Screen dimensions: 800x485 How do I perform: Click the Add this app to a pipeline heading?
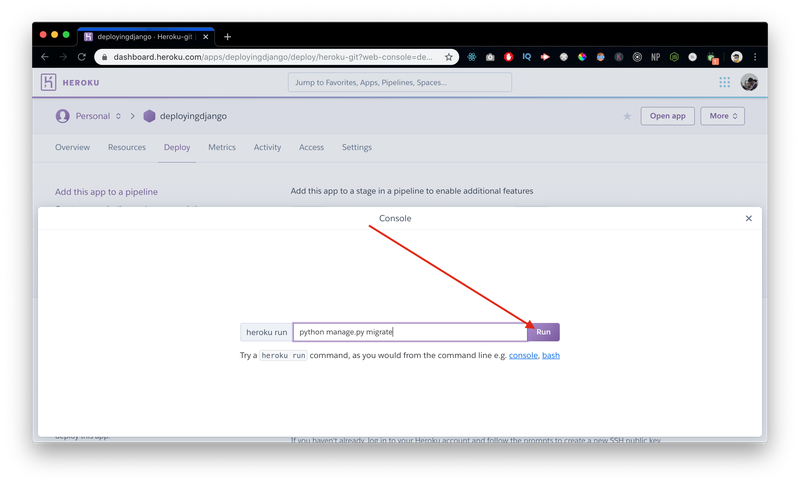tap(106, 192)
